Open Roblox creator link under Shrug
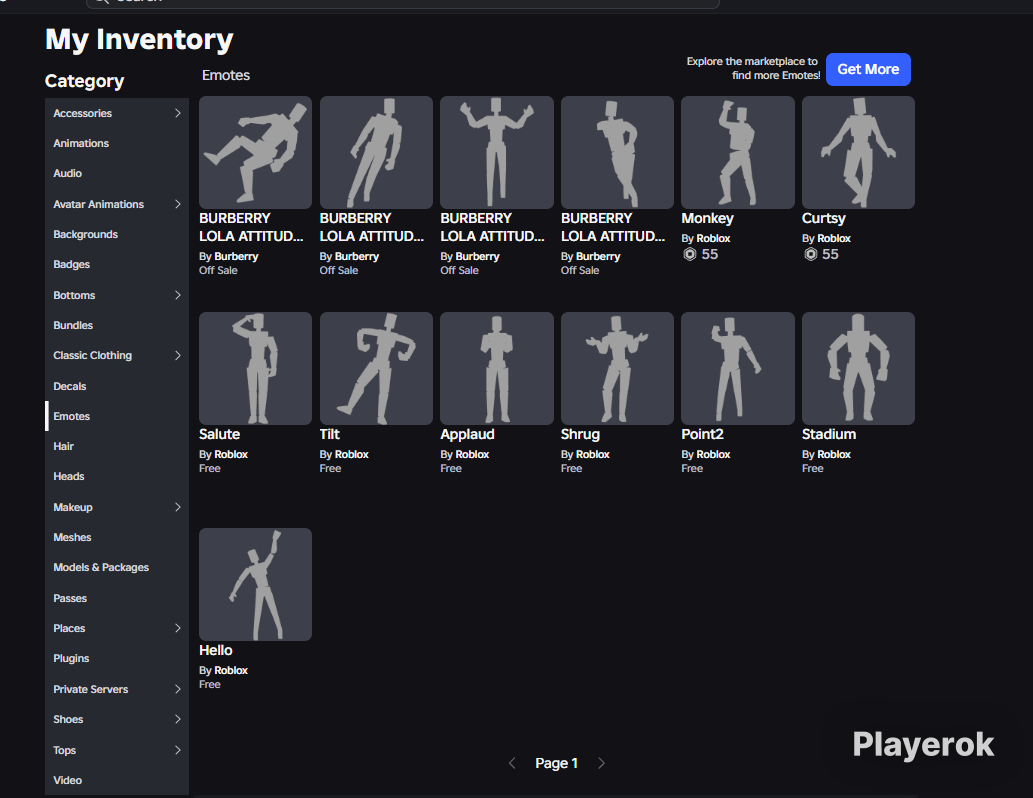Screen dimensions: 1033x798 [593, 454]
